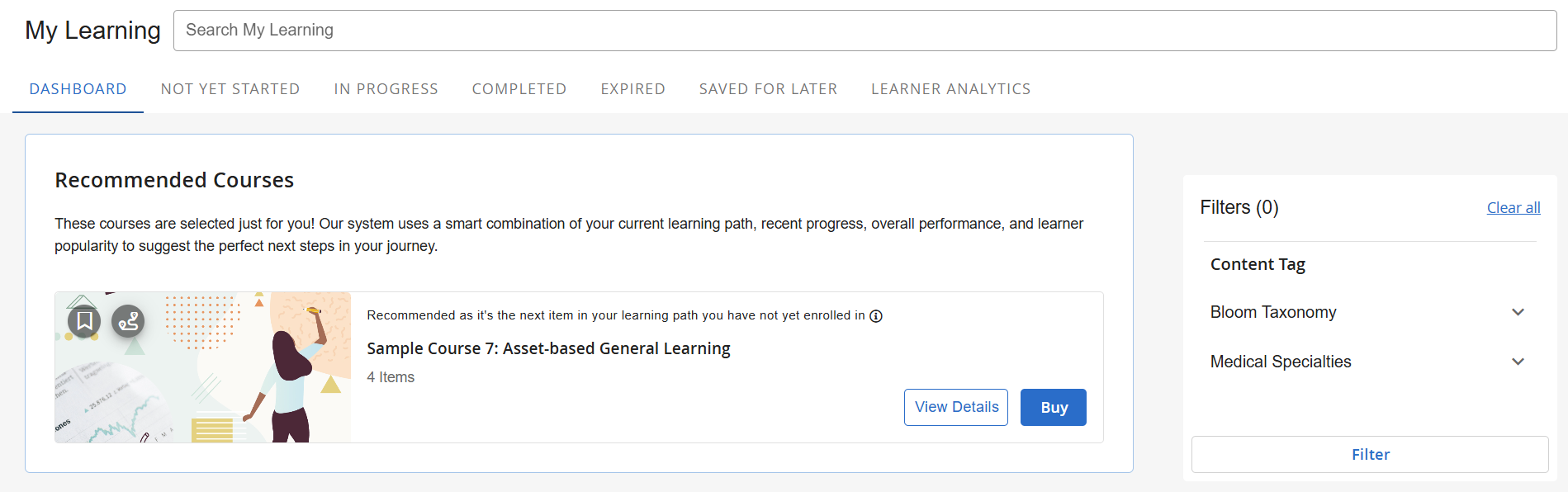Open the Saved for Later tab
The width and height of the screenshot is (1568, 492).
(768, 89)
